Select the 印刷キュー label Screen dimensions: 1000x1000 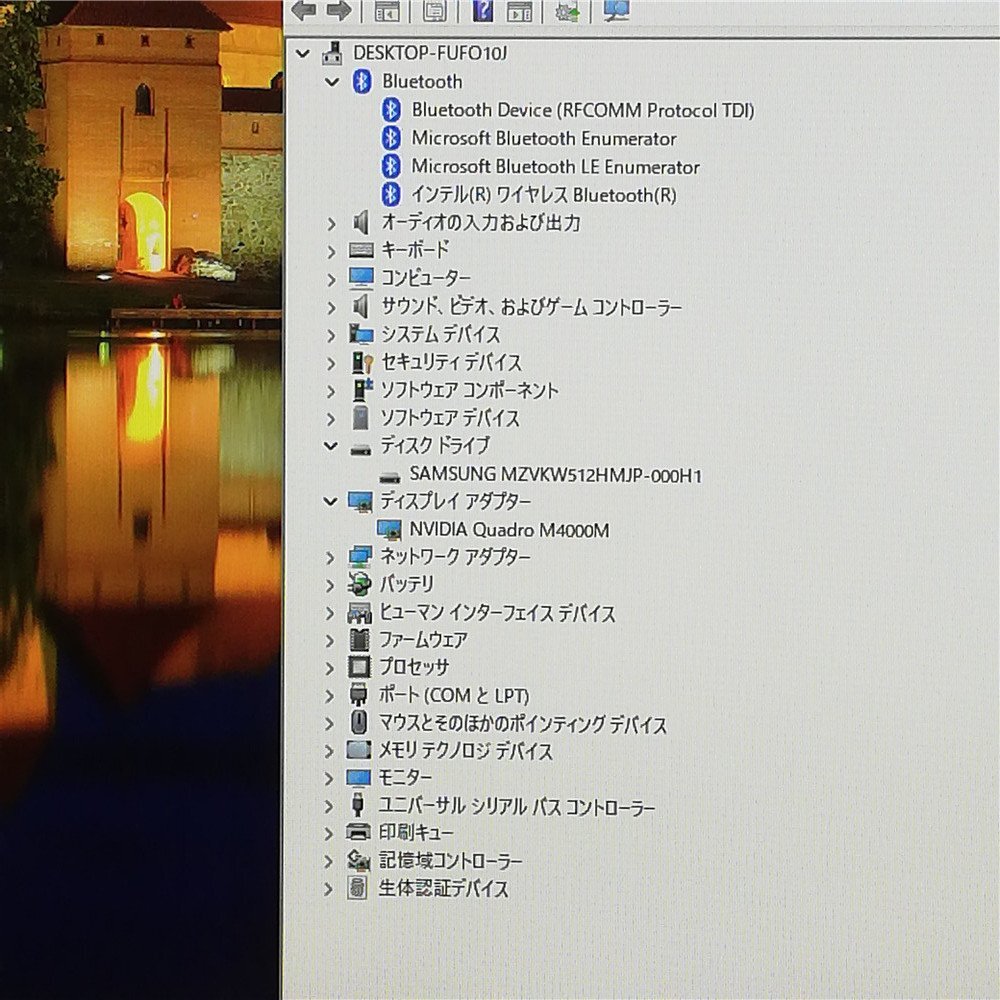pos(416,832)
